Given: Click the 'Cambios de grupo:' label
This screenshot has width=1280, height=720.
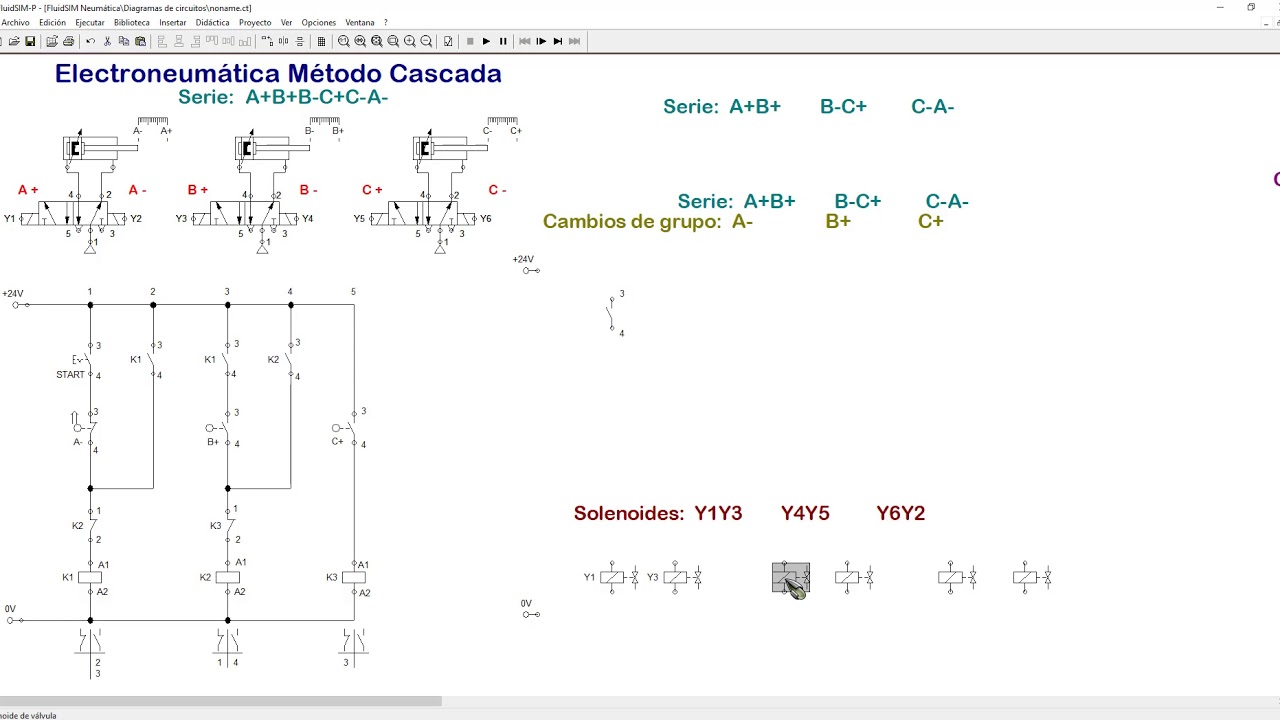Looking at the screenshot, I should click(632, 221).
